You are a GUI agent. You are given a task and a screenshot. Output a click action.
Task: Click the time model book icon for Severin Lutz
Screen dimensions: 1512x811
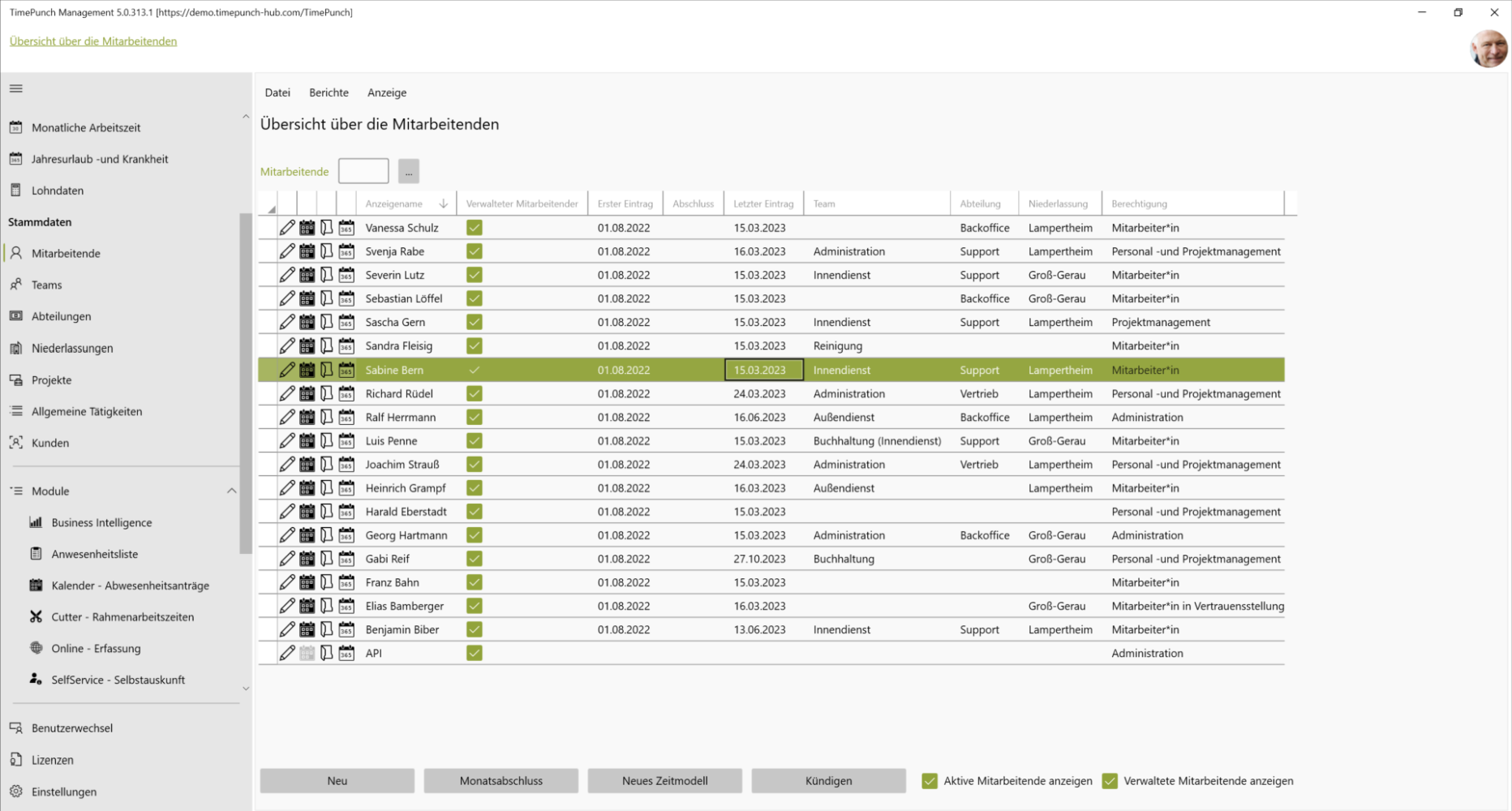pyautogui.click(x=327, y=275)
